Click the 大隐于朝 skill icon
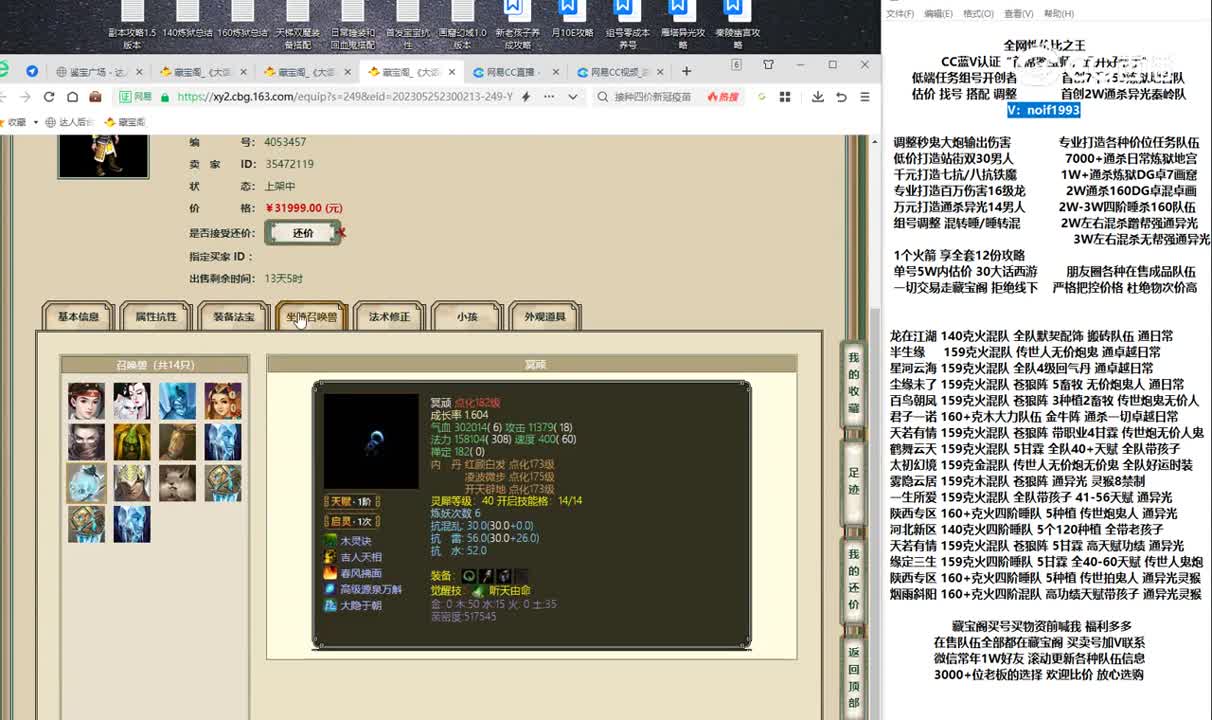 (330, 605)
